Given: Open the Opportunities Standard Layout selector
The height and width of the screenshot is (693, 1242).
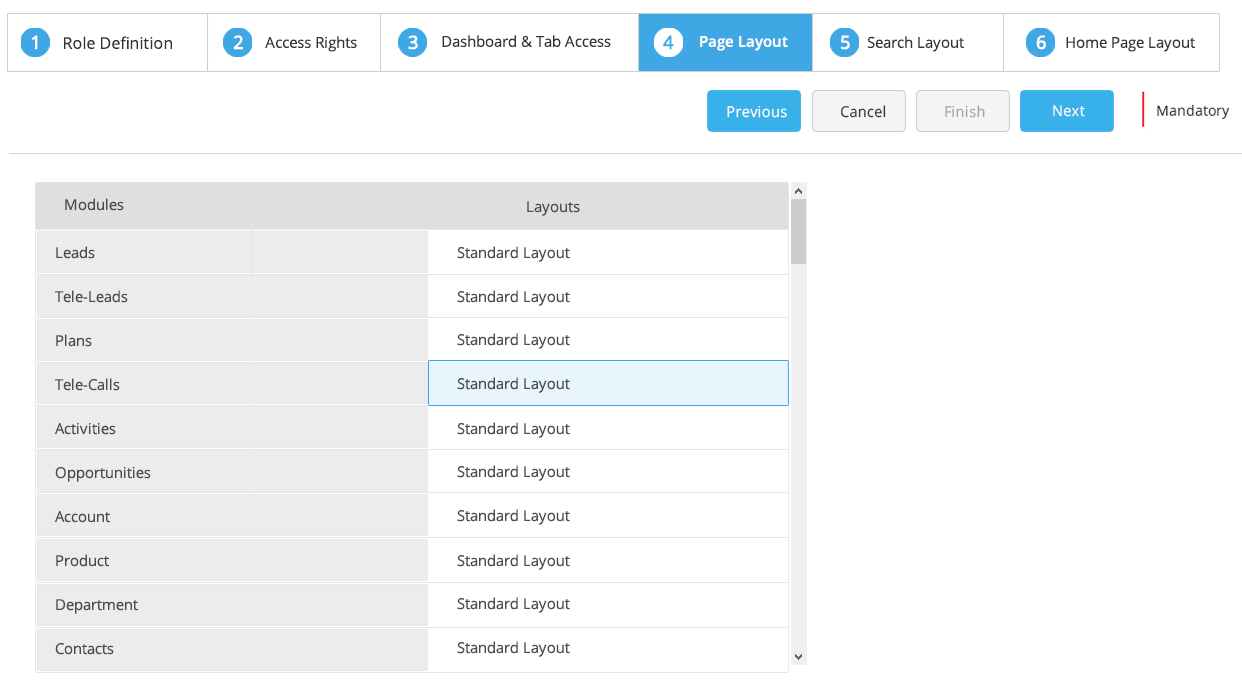Looking at the screenshot, I should (x=608, y=471).
